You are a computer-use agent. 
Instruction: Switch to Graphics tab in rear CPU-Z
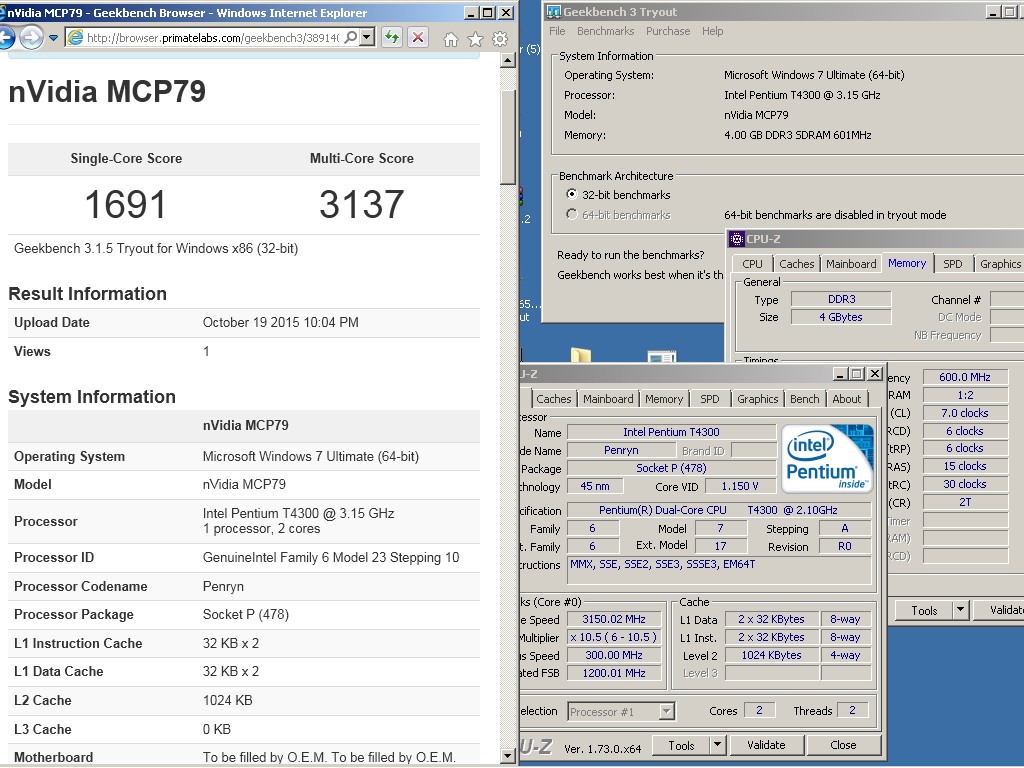point(1000,264)
